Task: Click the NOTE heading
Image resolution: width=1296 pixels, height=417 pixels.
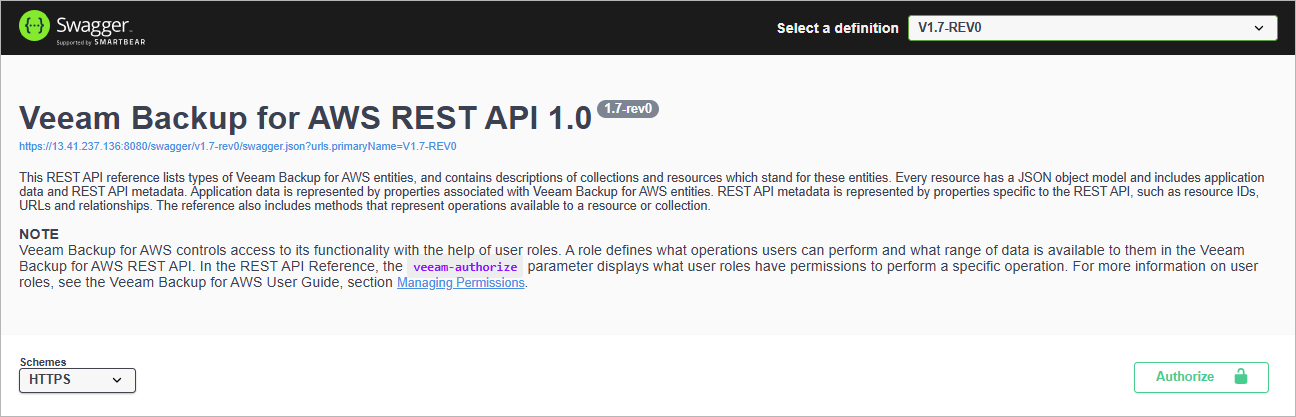Action: (39, 233)
